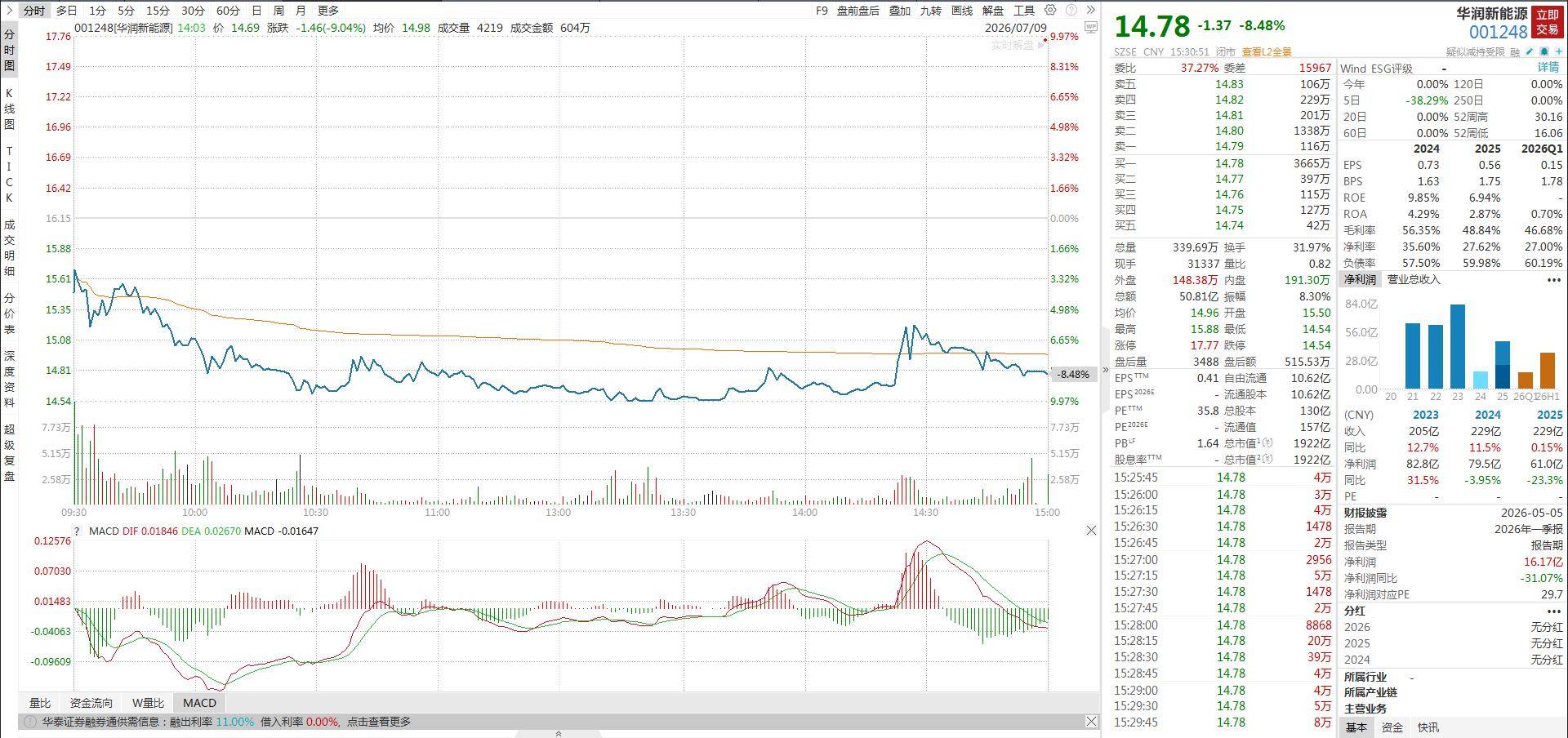Open chart settings gear icon

(1050, 11)
